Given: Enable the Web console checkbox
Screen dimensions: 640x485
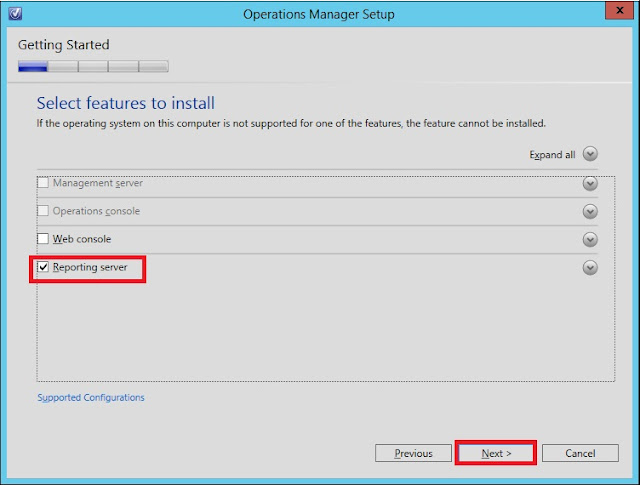Looking at the screenshot, I should (x=43, y=238).
